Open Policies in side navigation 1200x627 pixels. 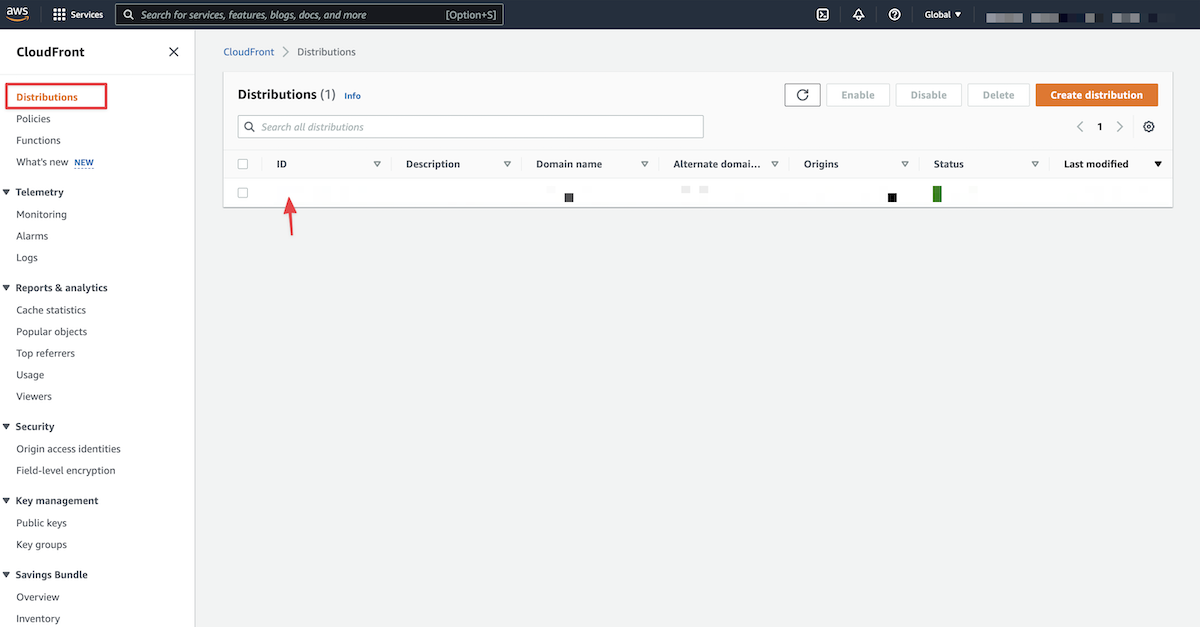(x=33, y=119)
